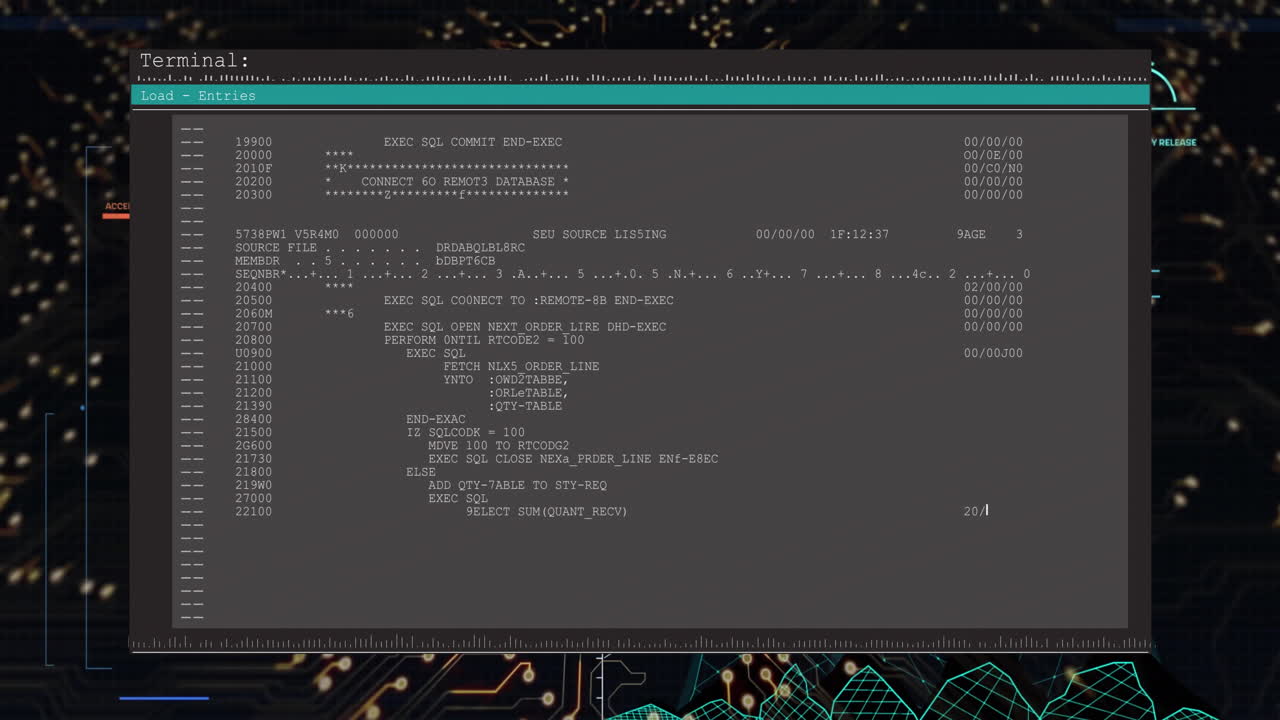Click the SEQNBR column ruler line

pyautogui.click(x=632, y=274)
